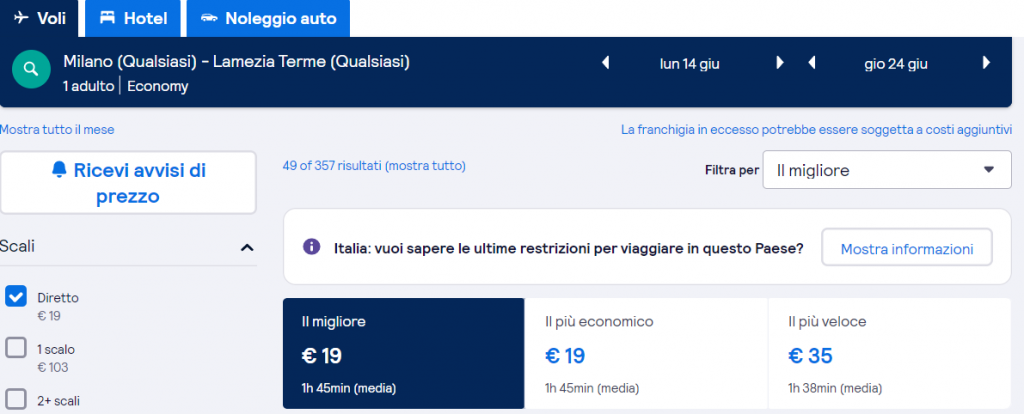Viewport: 1024px width, 414px height.
Task: Go to next day after lun 14 giu
Action: tap(780, 63)
